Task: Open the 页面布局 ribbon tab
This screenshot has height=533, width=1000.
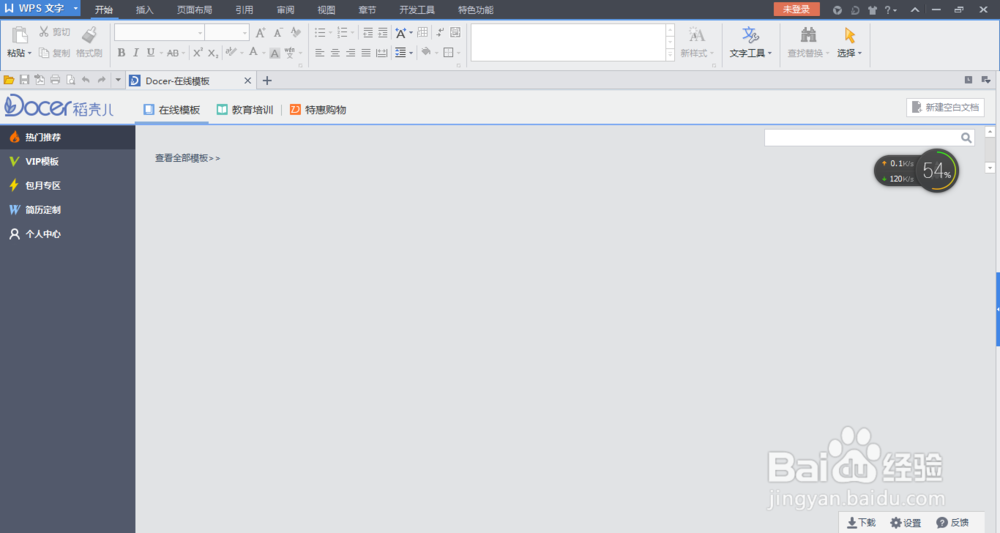Action: [195, 10]
